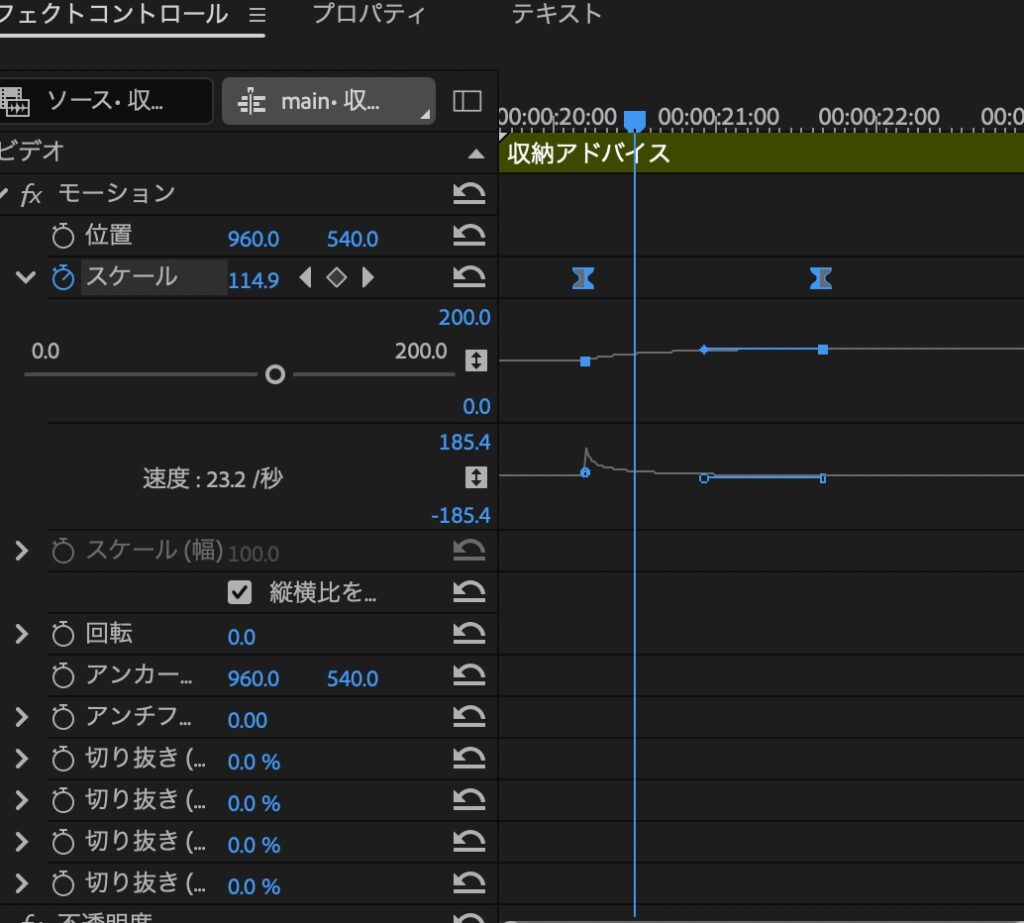
Task: Reset the Rotation (回転) parameter
Action: pyautogui.click(x=468, y=634)
